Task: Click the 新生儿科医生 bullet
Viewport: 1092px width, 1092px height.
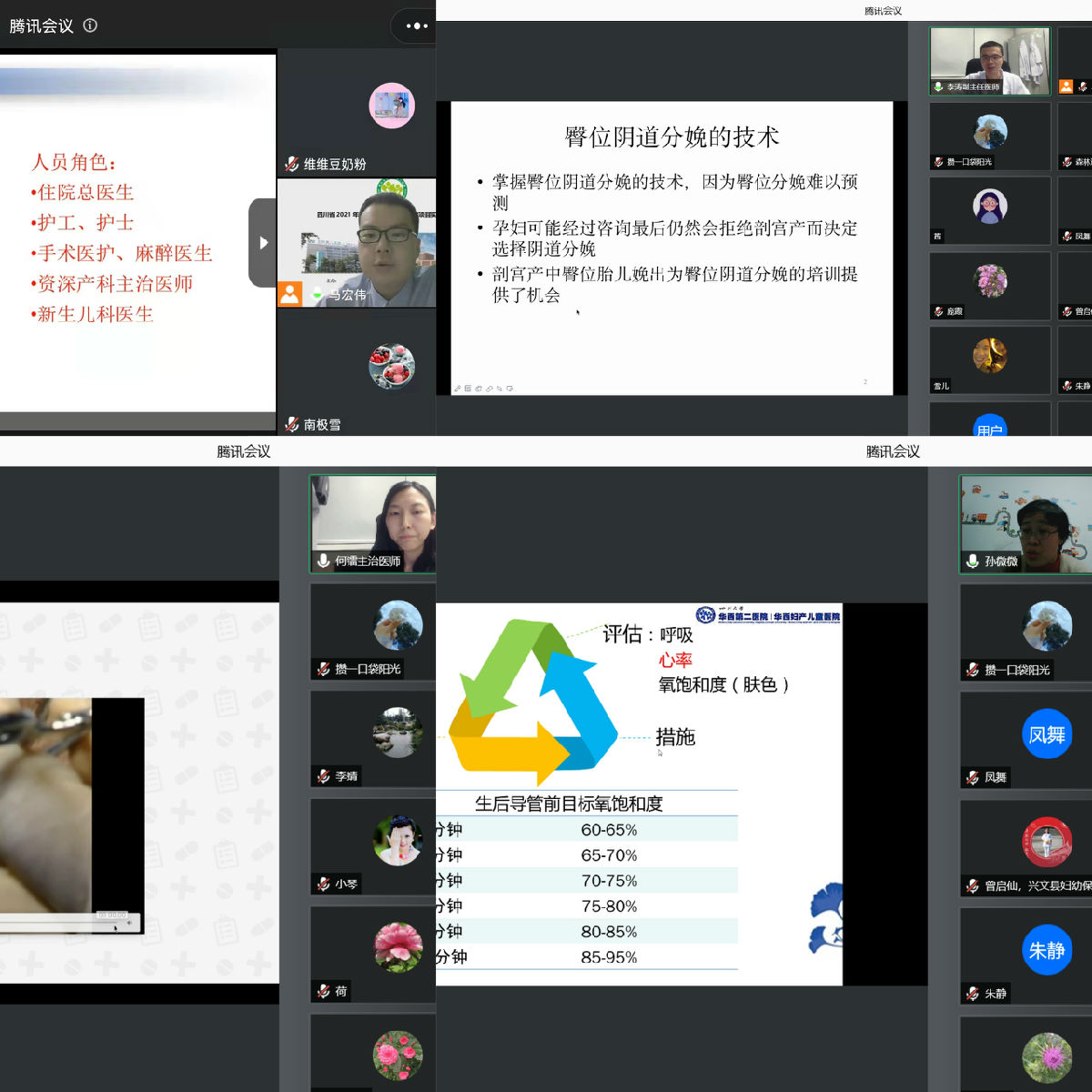Action: coord(92,314)
